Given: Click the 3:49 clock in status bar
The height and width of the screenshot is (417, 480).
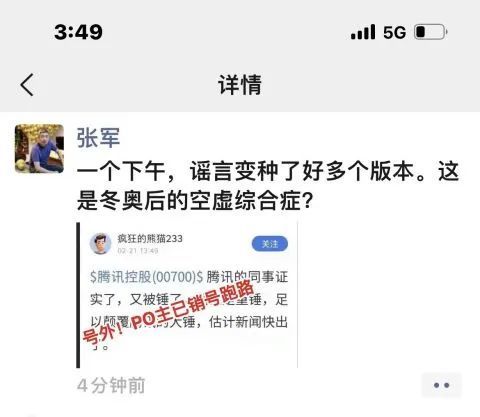Looking at the screenshot, I should pos(78,32).
